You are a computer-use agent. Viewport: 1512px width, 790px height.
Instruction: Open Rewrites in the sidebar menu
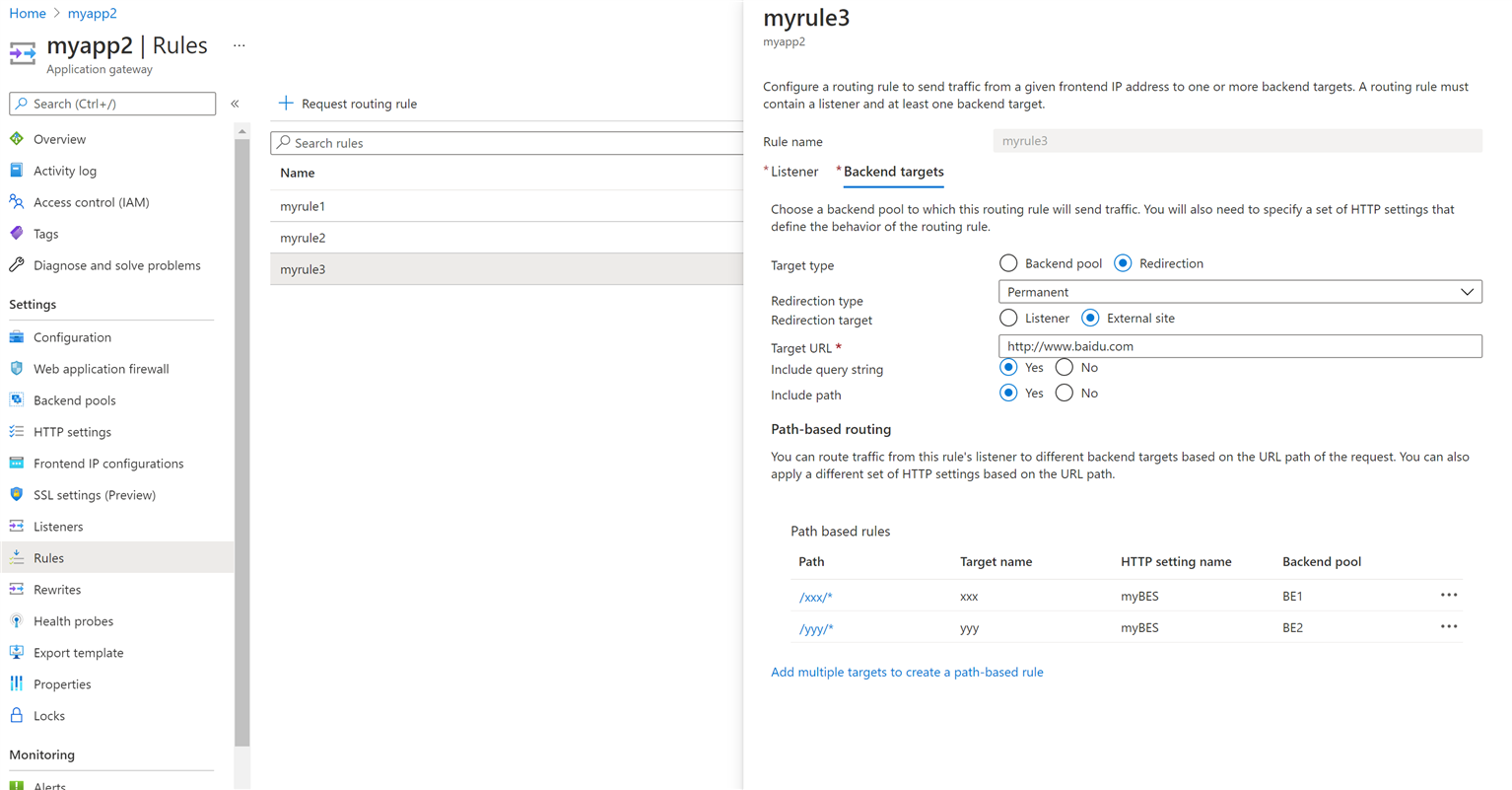(x=57, y=590)
